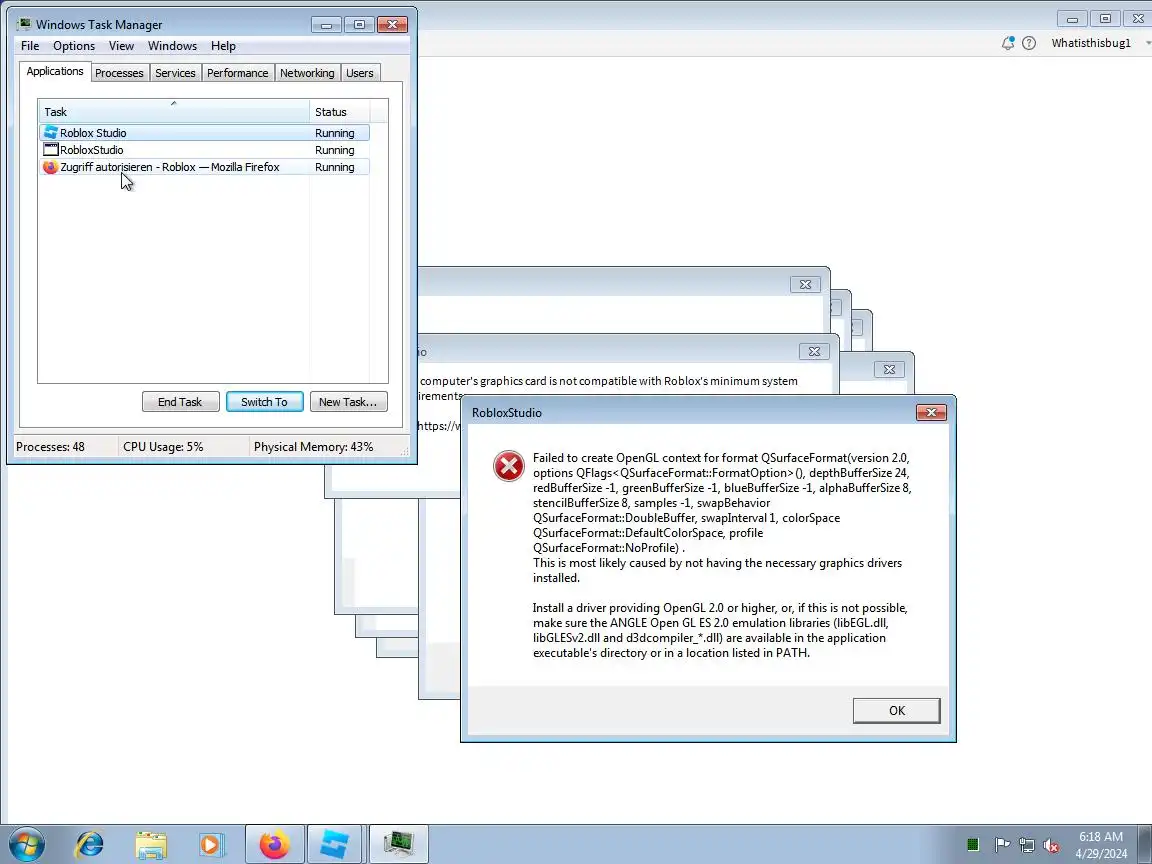Click the Task Manager taskbar icon
This screenshot has height=864, width=1152.
point(397,844)
